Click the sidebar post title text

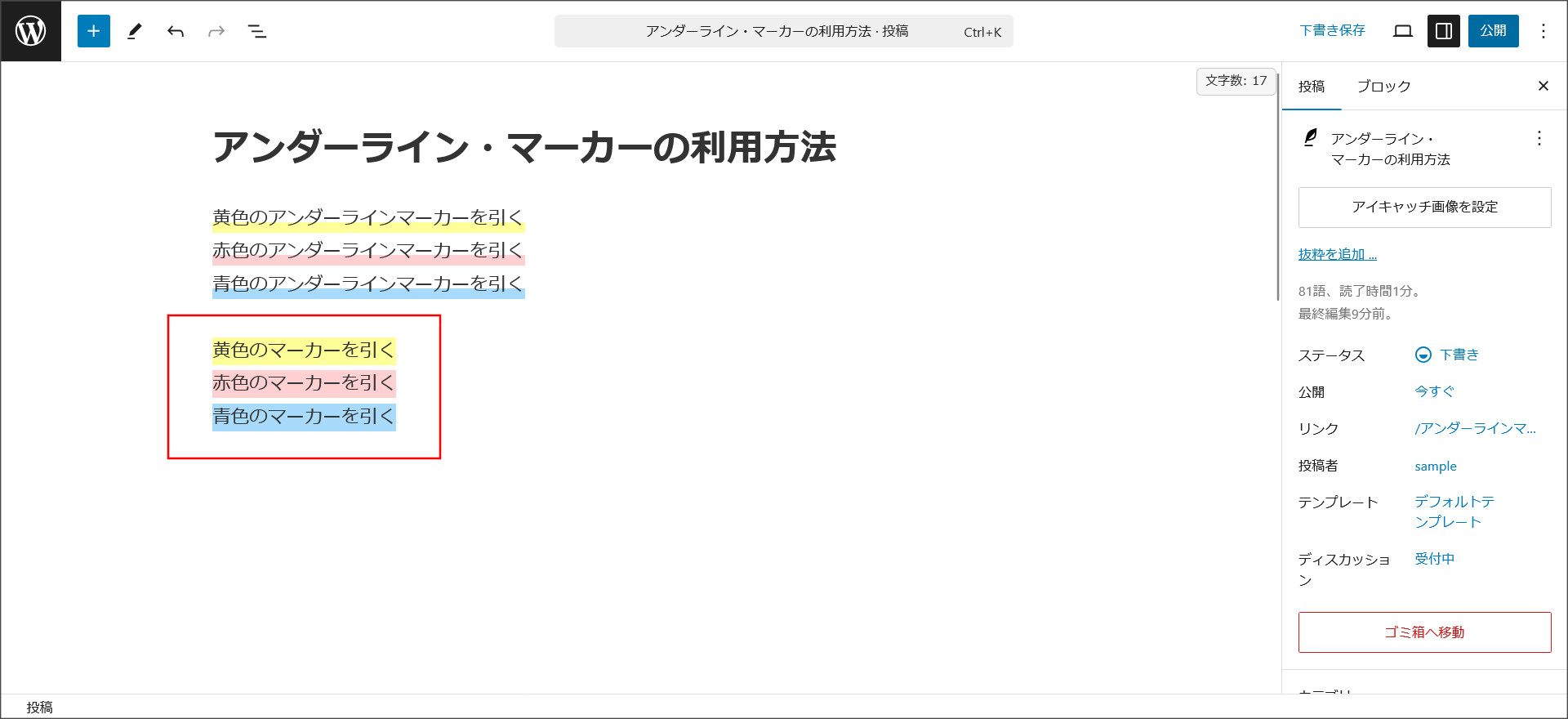pyautogui.click(x=1391, y=149)
